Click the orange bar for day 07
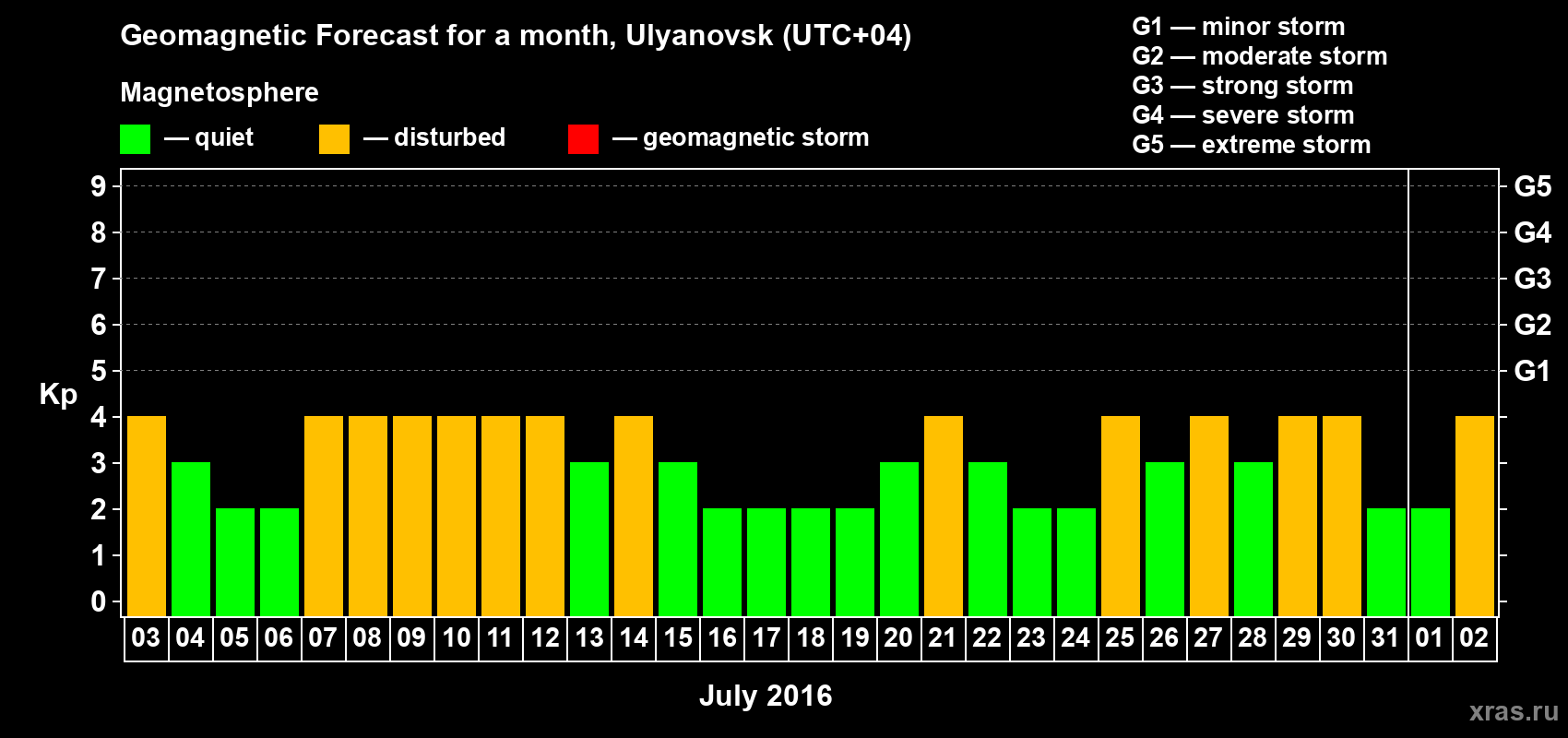The height and width of the screenshot is (738, 1568). click(x=324, y=517)
